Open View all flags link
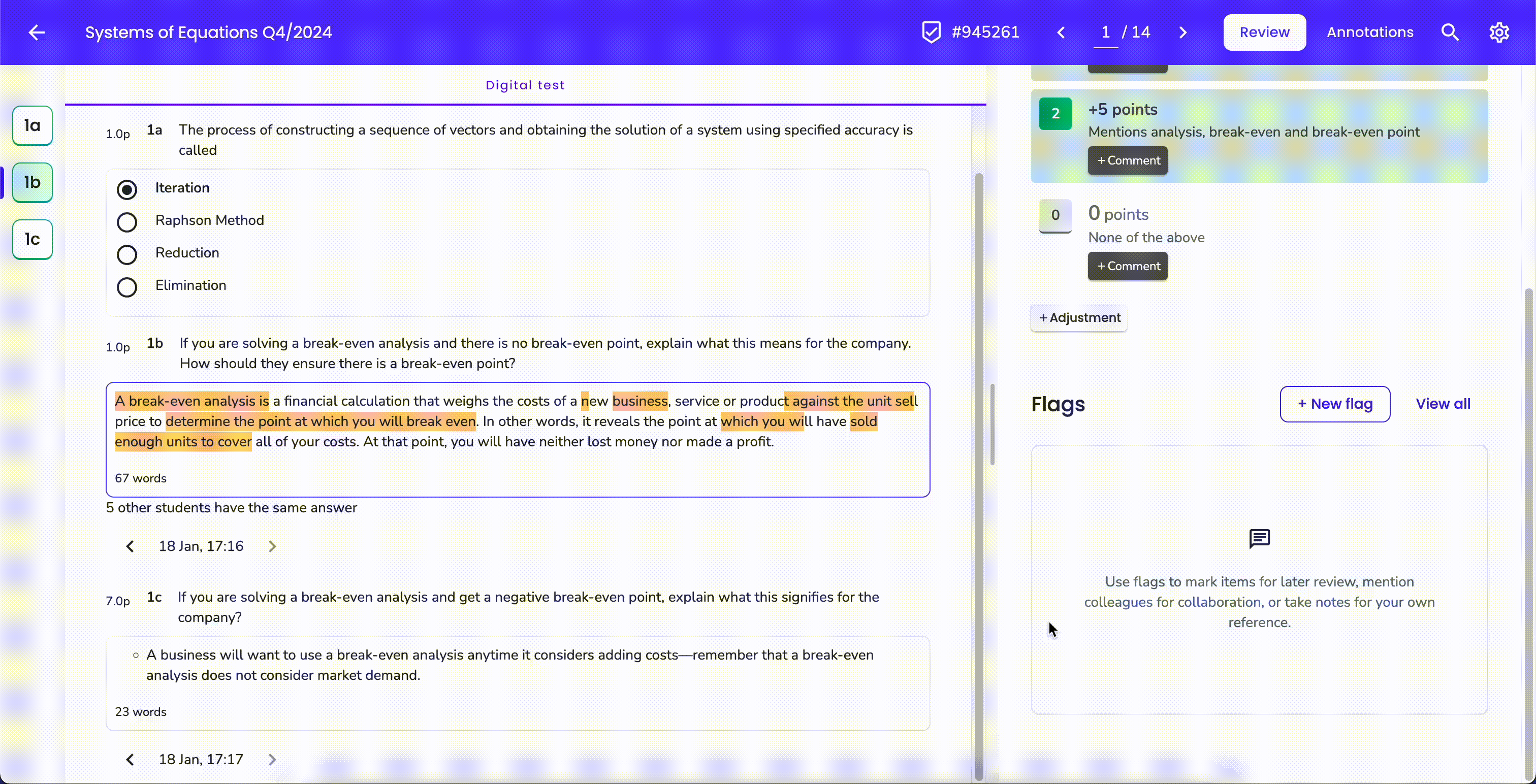Screen dimensions: 1536x784 tap(1443, 404)
